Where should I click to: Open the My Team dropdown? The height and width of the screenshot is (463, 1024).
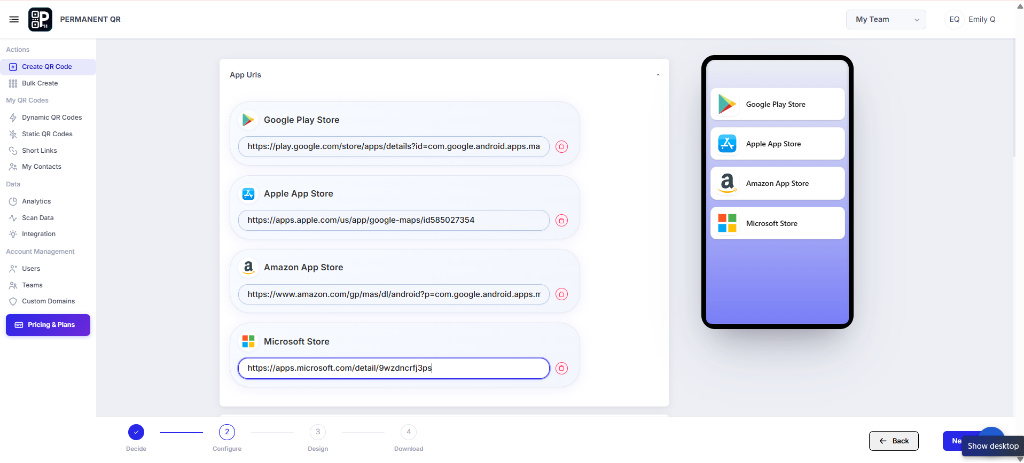pyautogui.click(x=886, y=20)
